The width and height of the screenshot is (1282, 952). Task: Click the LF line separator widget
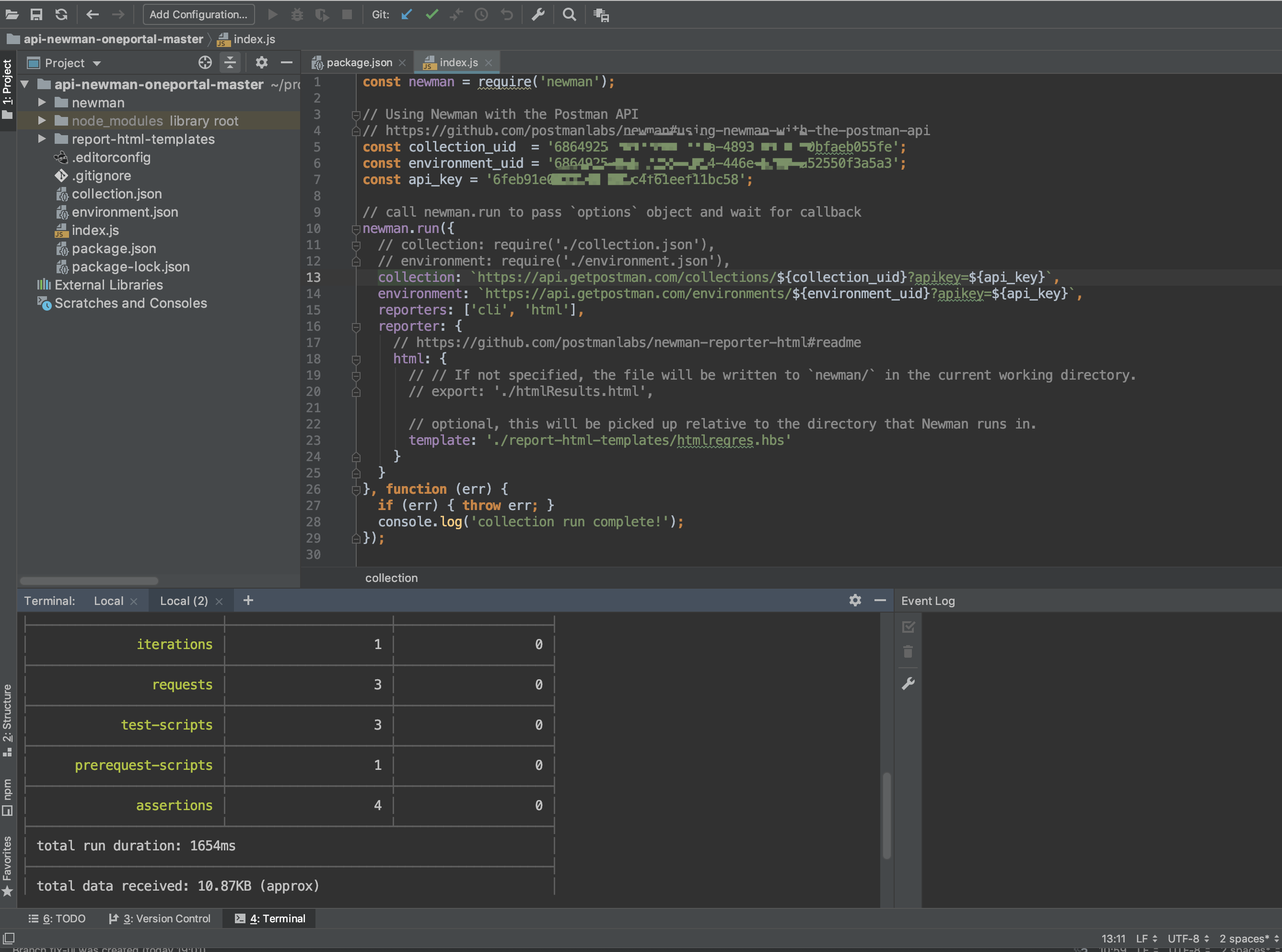(x=1146, y=939)
